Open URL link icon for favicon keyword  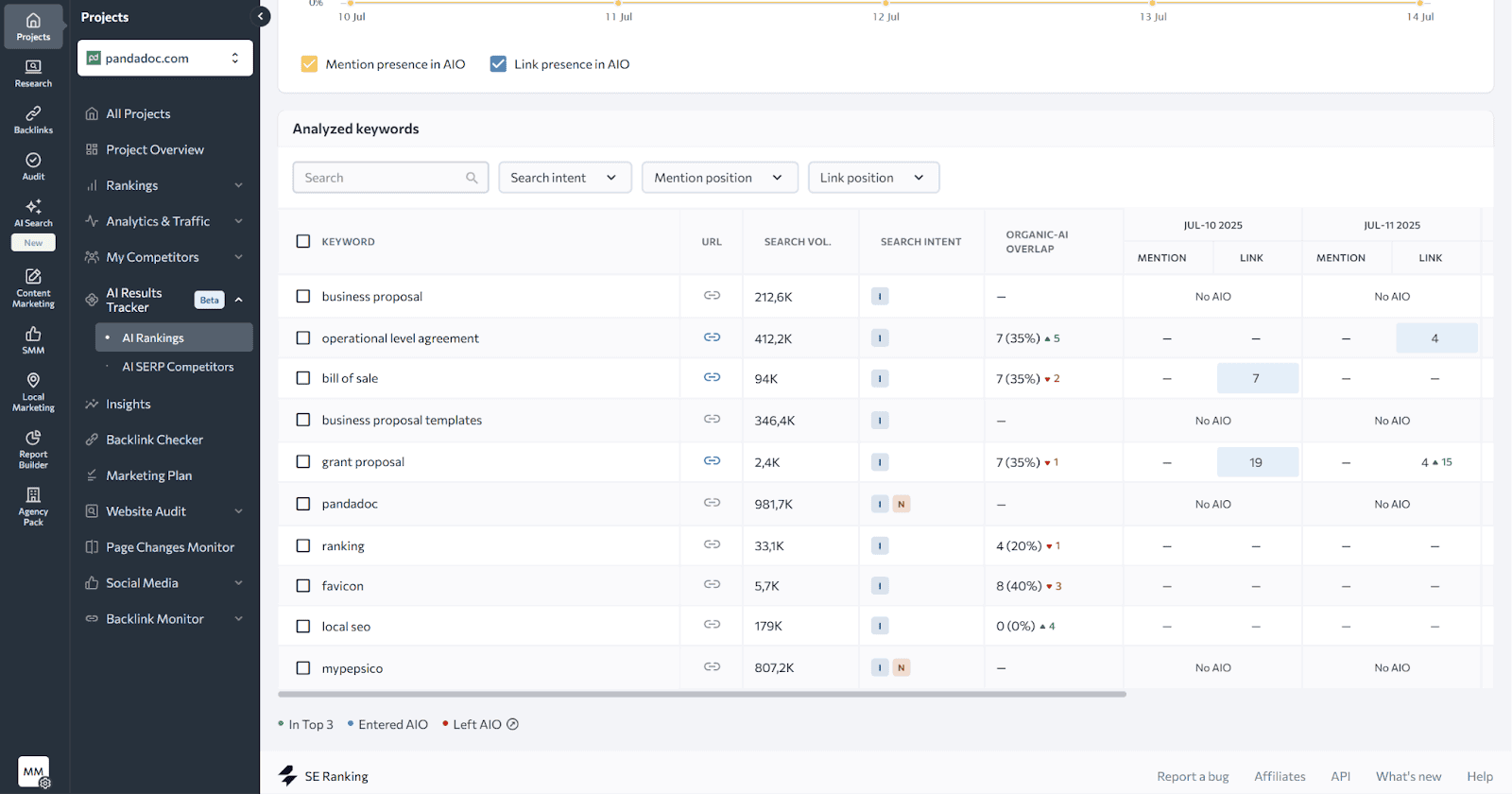[x=712, y=585]
